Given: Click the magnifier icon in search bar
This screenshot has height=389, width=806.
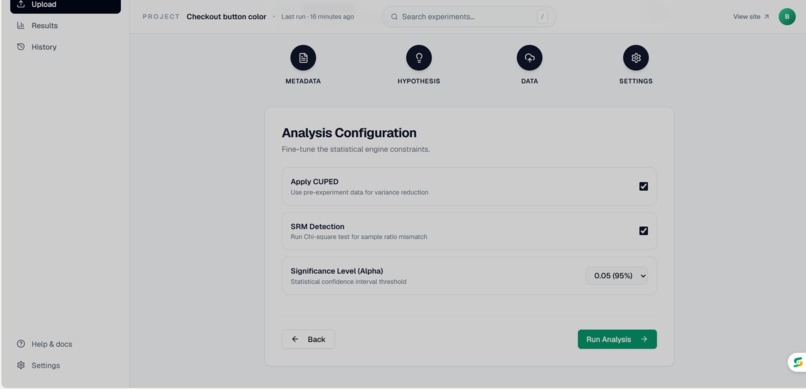Looking at the screenshot, I should coord(394,16).
